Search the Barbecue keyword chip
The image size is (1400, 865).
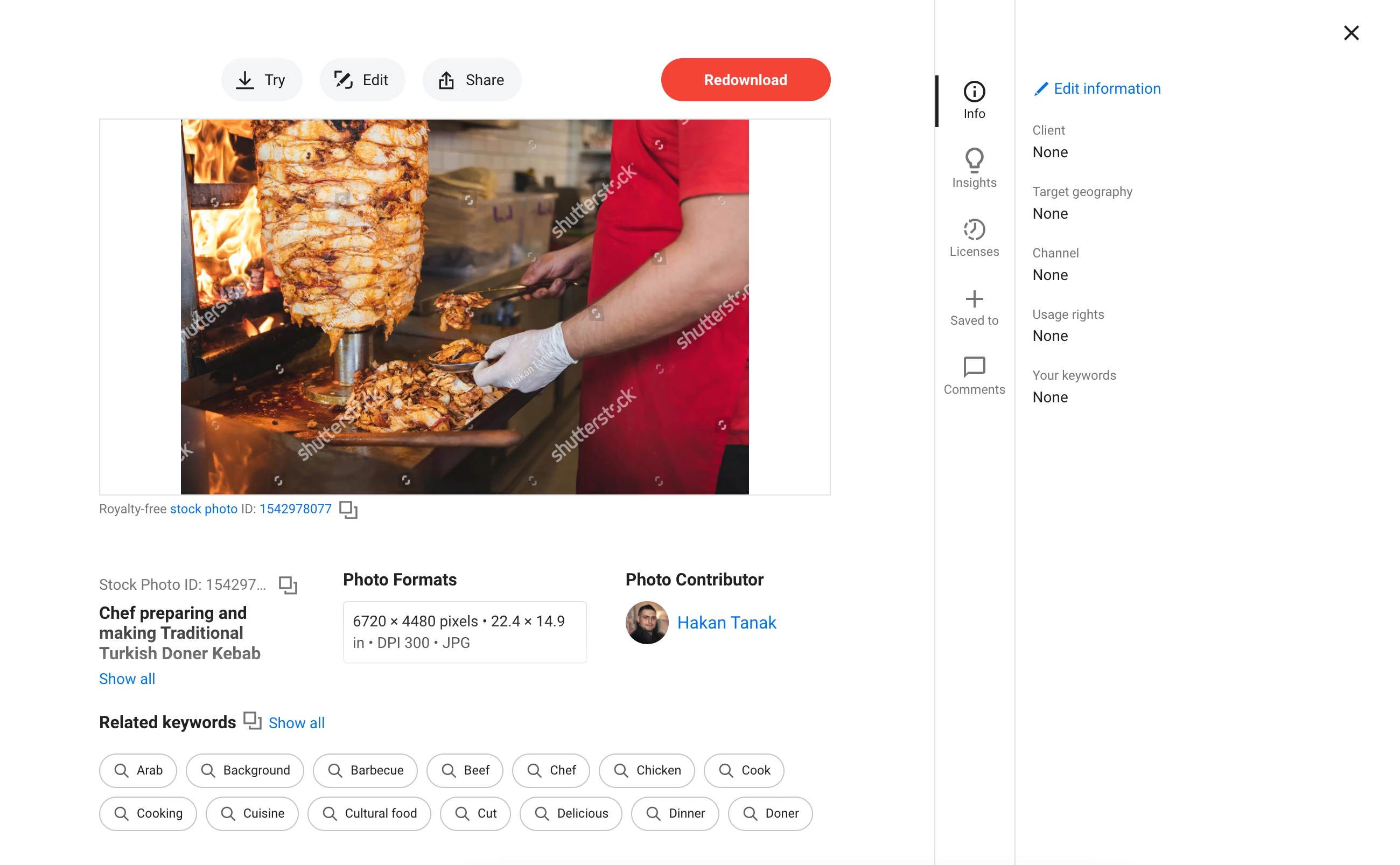tap(365, 770)
